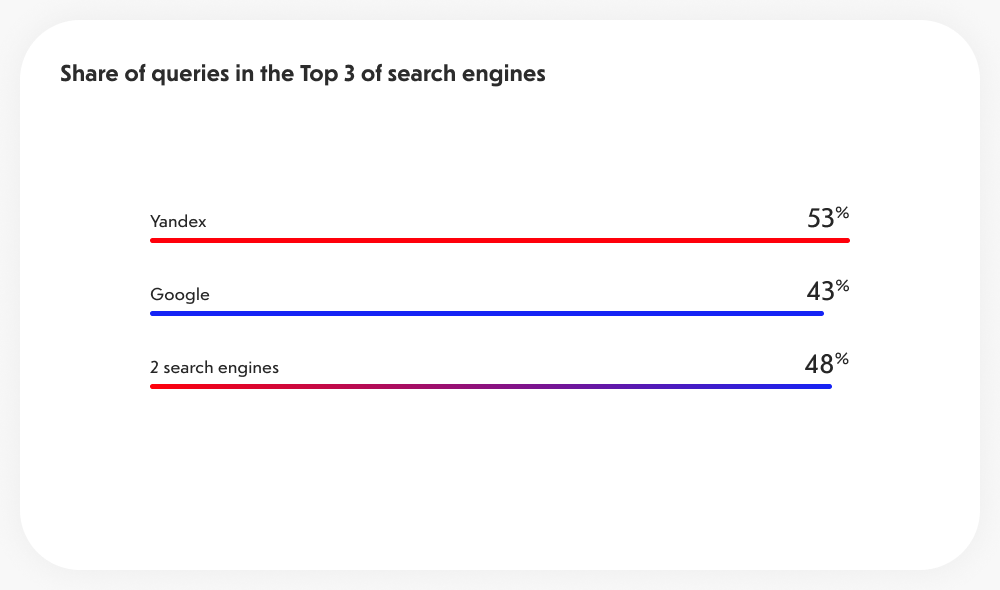Click the right end of the Yandex bar
The width and height of the screenshot is (1000, 590).
pyautogui.click(x=843, y=240)
